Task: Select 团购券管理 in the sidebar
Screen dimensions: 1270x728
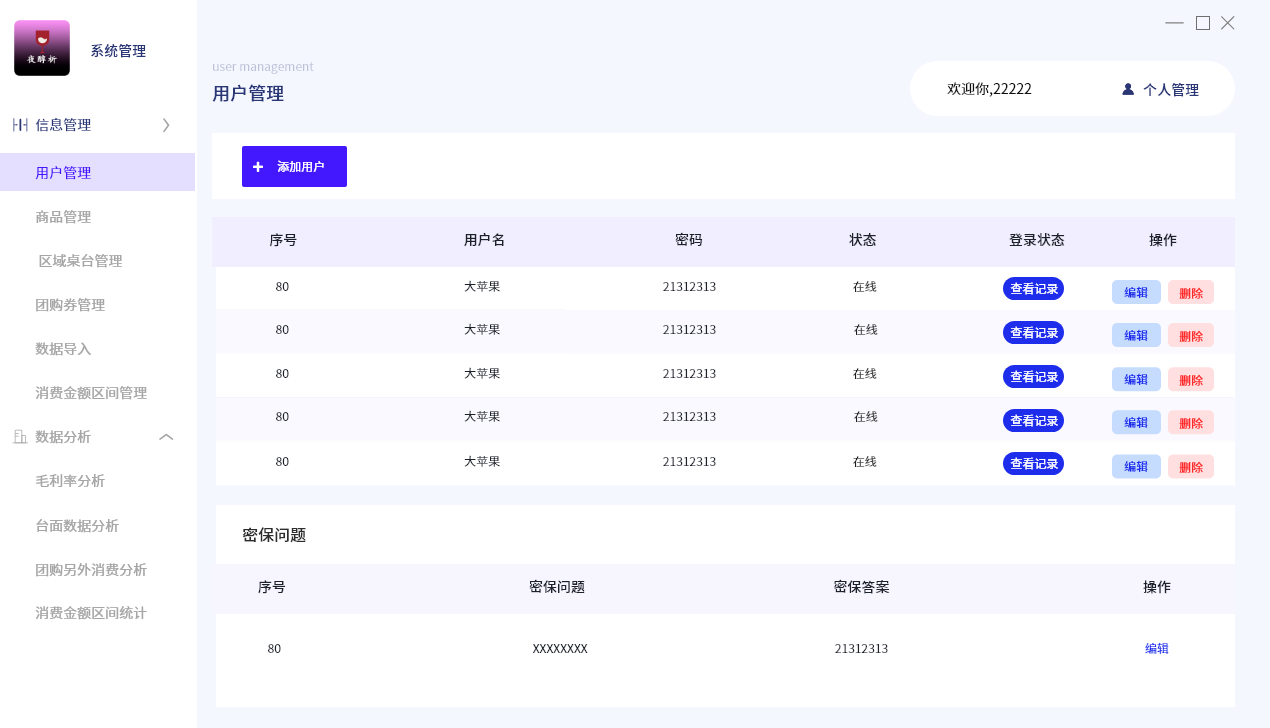Action: [x=70, y=305]
